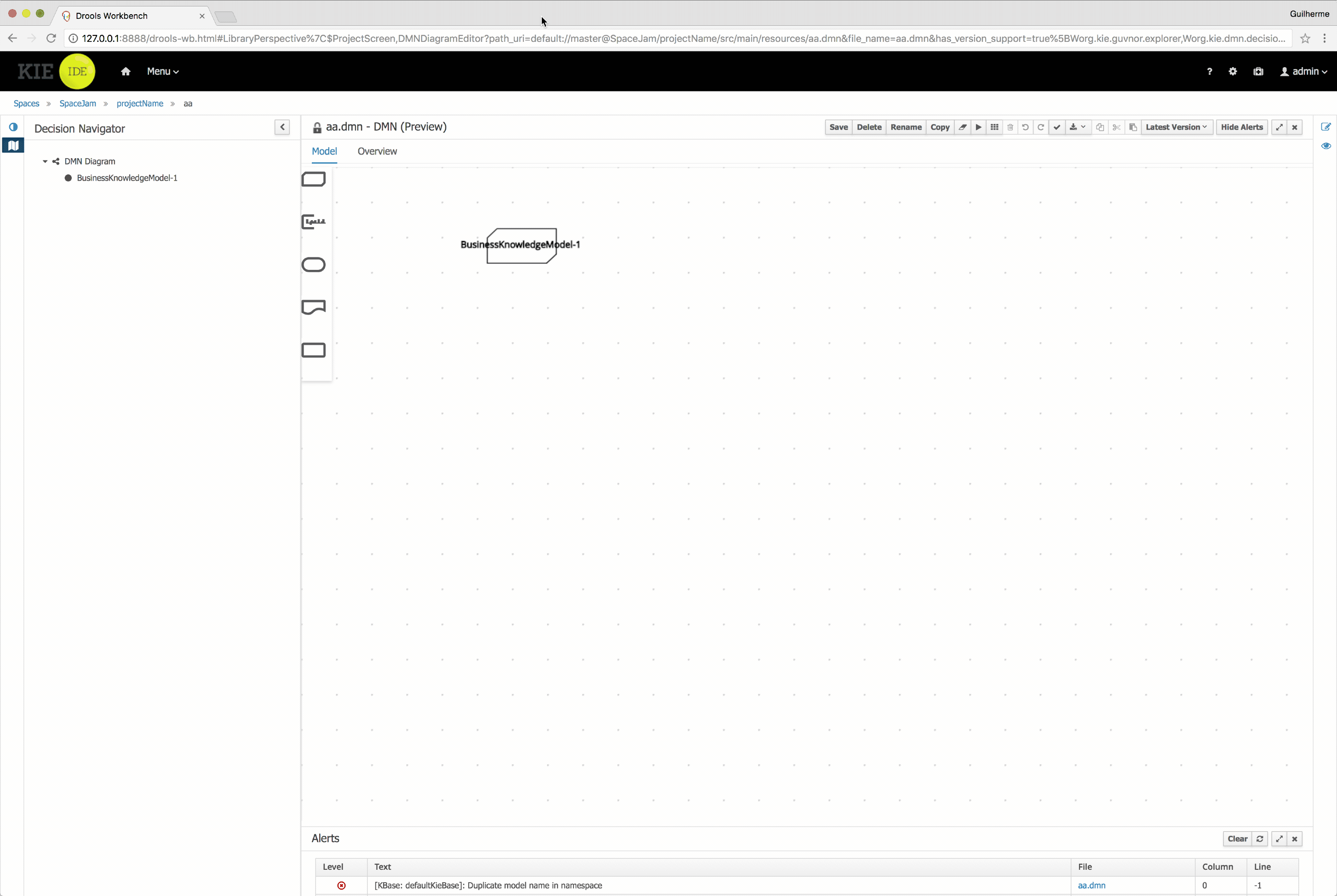Viewport: 1337px width, 896px height.
Task: Click the paste icon in editor toolbar
Action: point(1132,127)
